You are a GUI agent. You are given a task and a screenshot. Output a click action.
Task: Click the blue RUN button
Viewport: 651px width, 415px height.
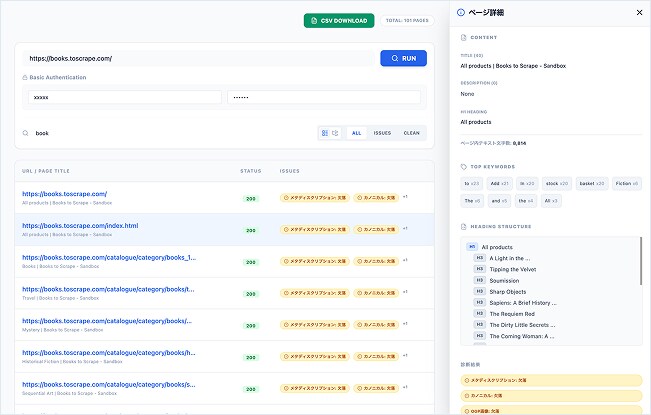point(403,59)
